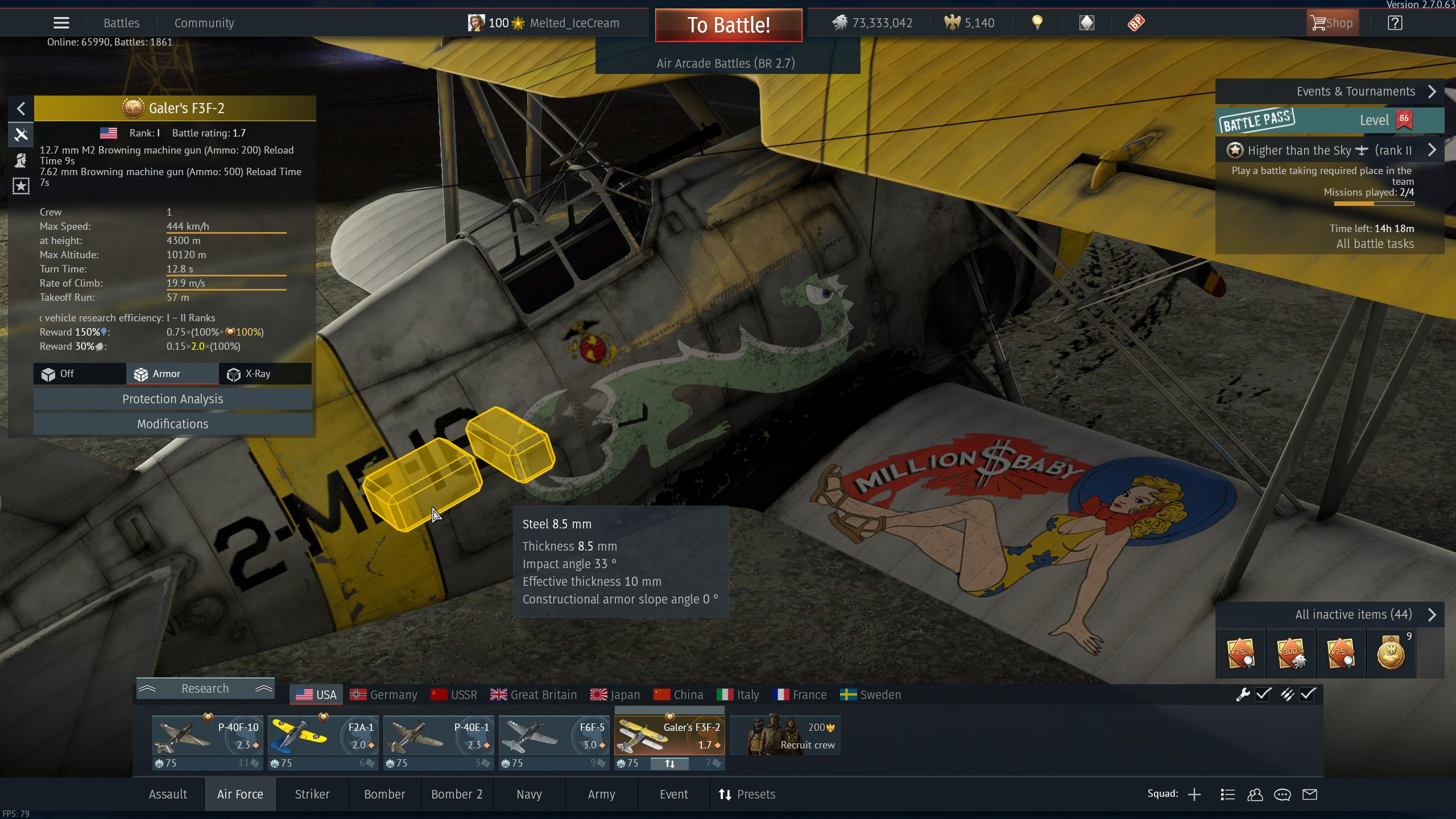Screen dimensions: 1456x819
Task: Select the China nation tab
Action: (x=678, y=694)
